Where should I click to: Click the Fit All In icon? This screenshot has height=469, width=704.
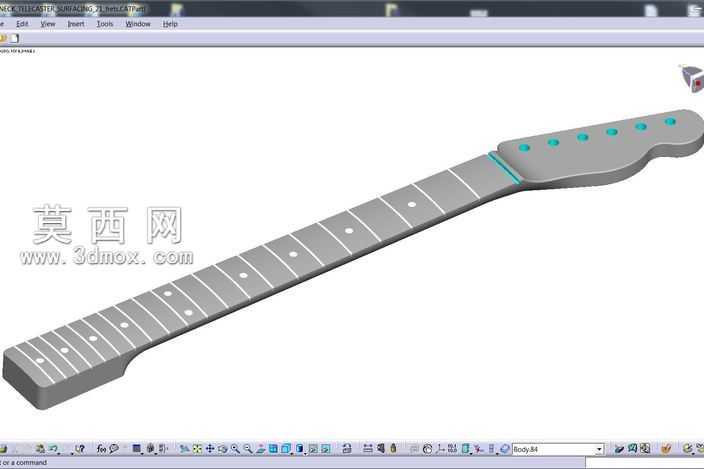click(197, 448)
